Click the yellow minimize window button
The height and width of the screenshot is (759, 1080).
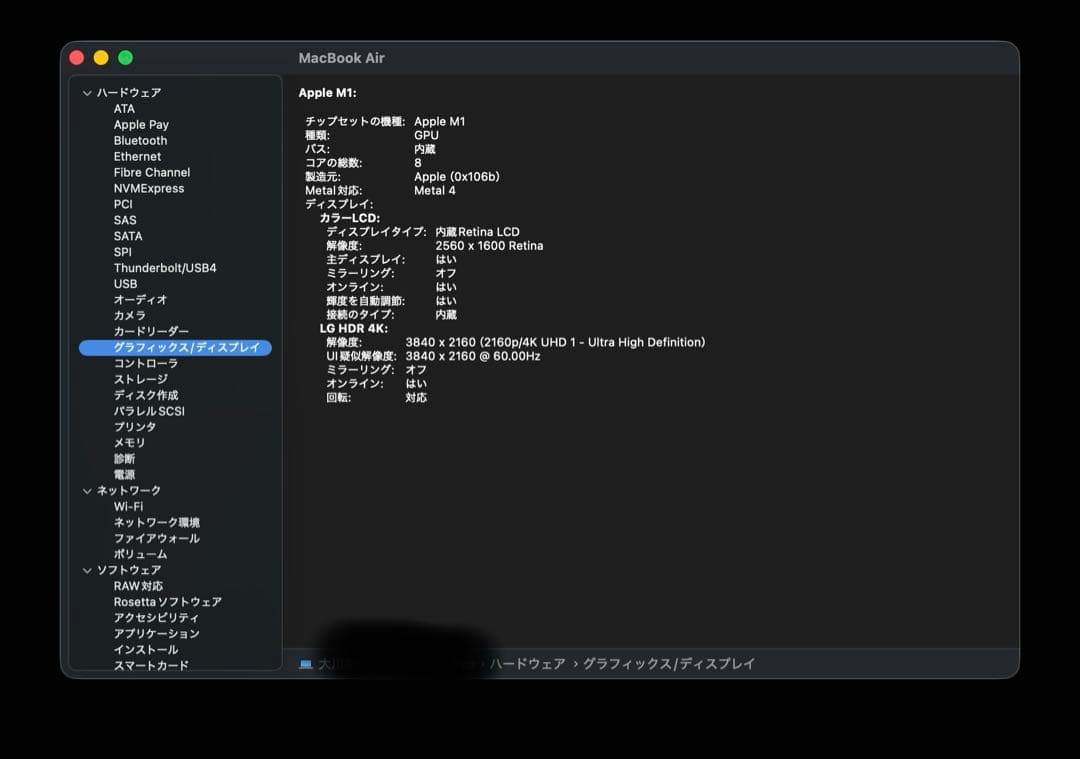(101, 58)
